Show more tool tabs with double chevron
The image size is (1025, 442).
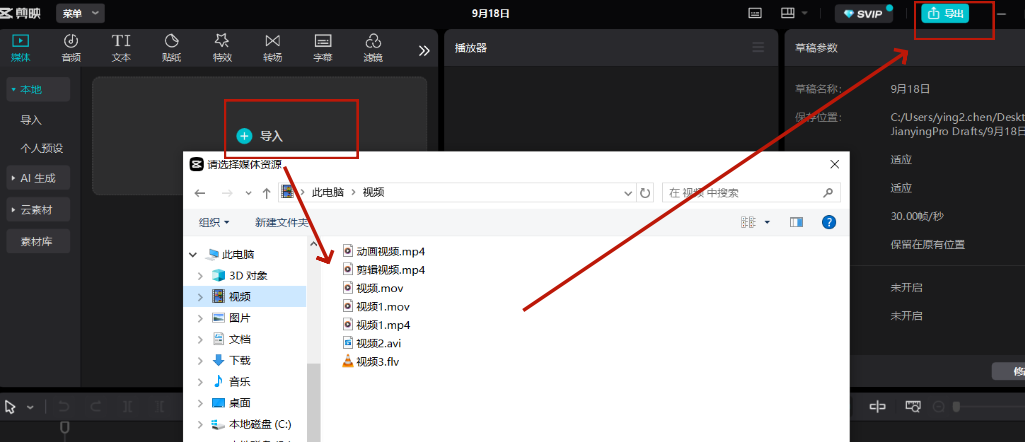point(424,50)
